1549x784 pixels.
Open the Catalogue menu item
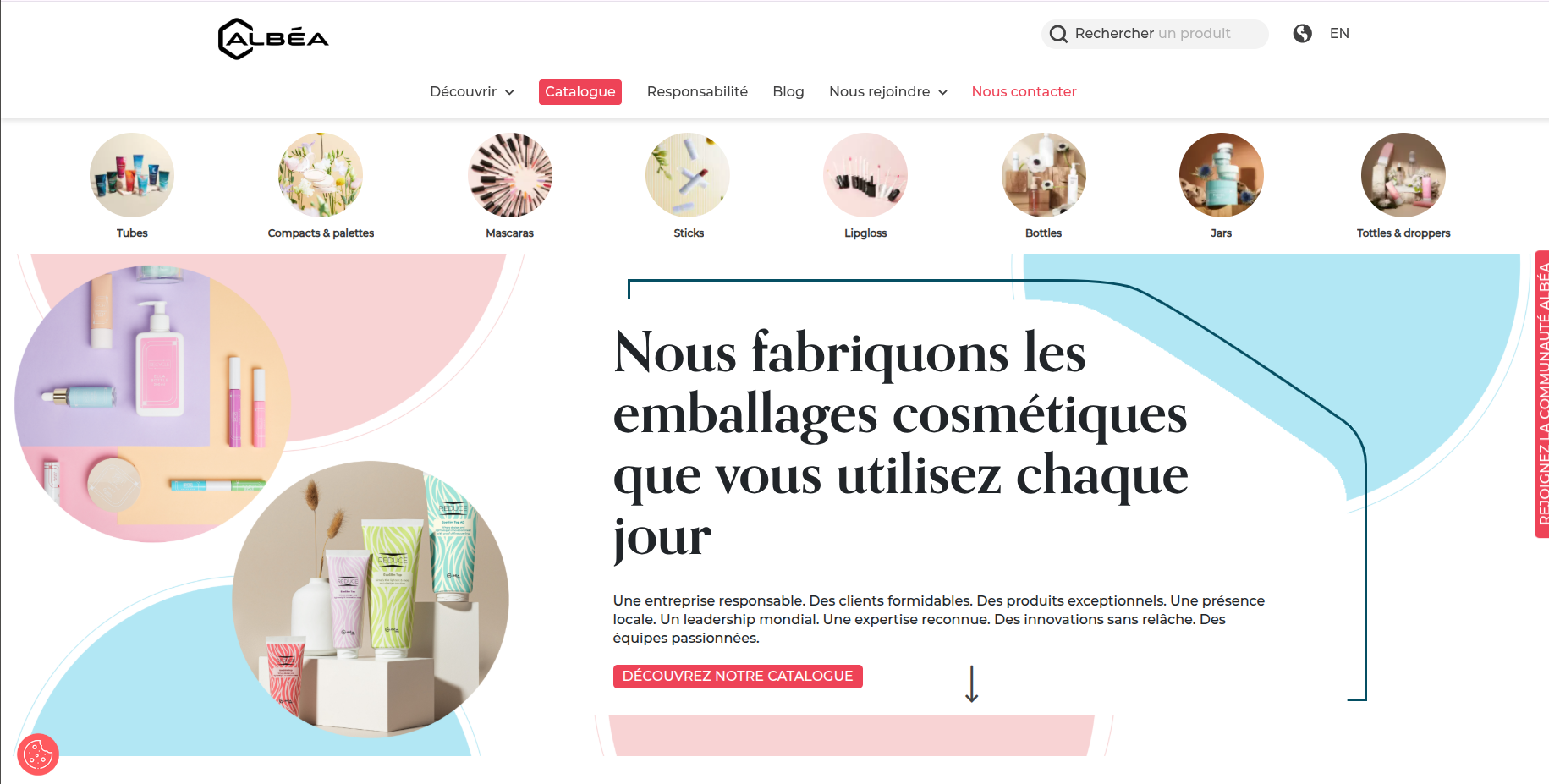tap(580, 91)
